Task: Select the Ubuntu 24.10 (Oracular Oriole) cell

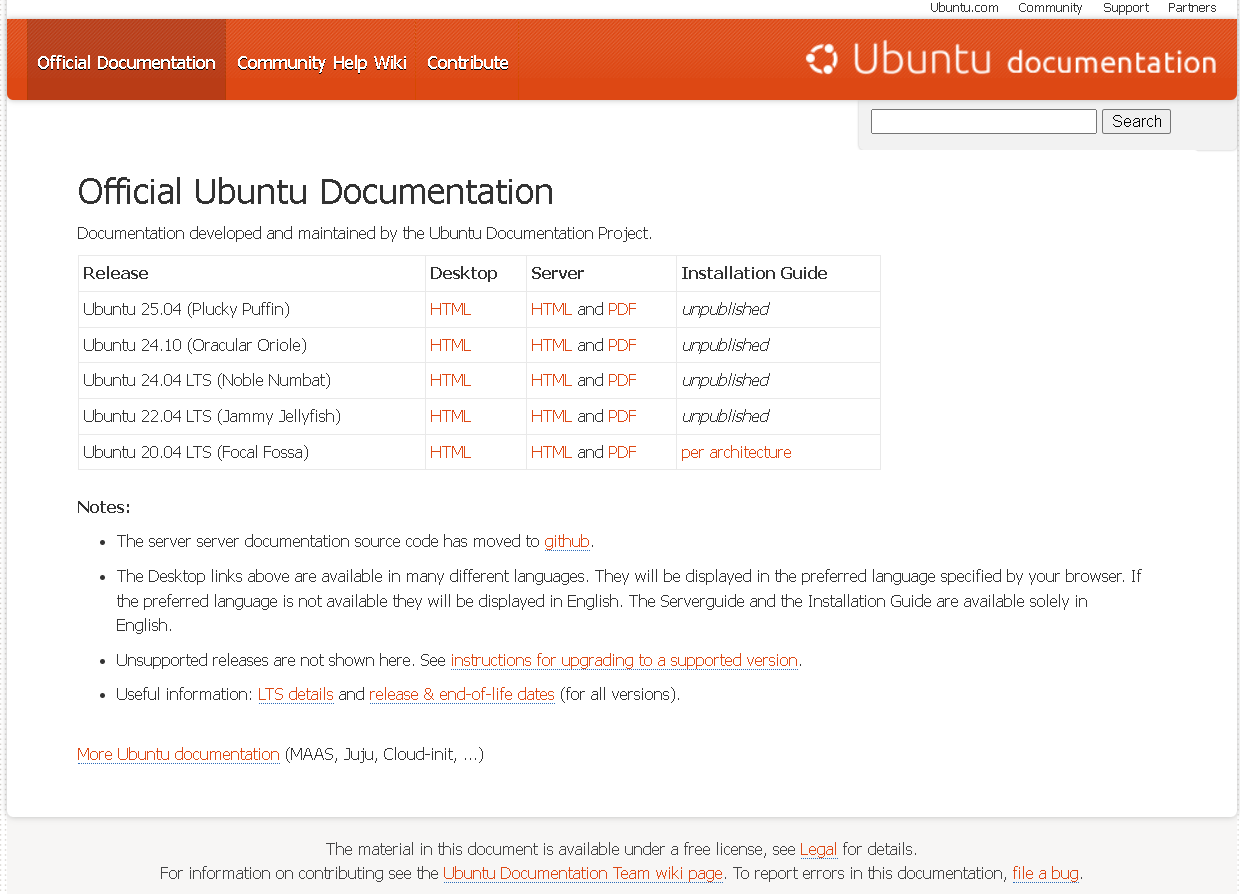Action: (252, 345)
